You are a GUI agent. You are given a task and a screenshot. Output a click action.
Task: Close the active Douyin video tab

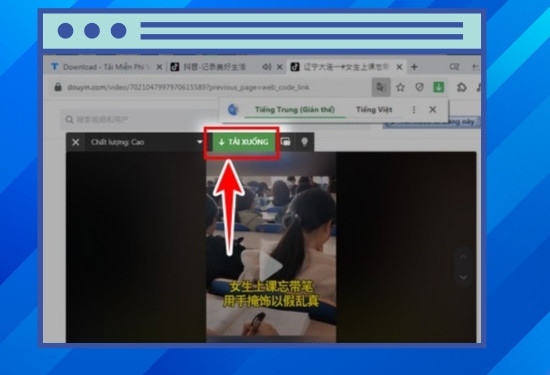coord(399,67)
